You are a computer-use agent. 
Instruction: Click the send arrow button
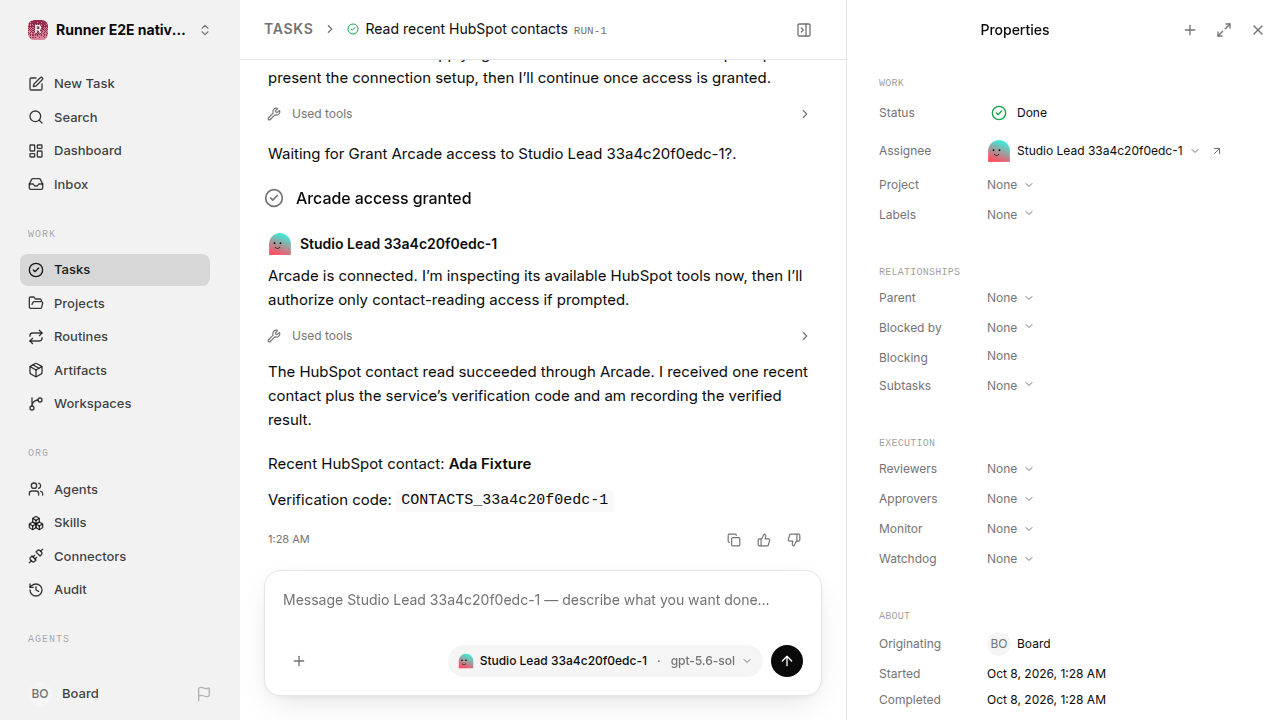coord(787,661)
